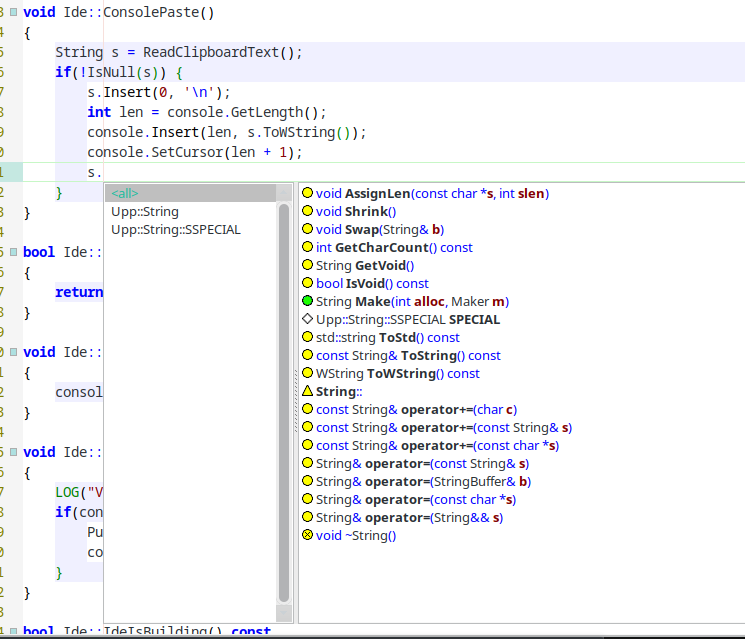The width and height of the screenshot is (745, 639).
Task: Click the triangle icon beside String::
Action: [x=308, y=391]
